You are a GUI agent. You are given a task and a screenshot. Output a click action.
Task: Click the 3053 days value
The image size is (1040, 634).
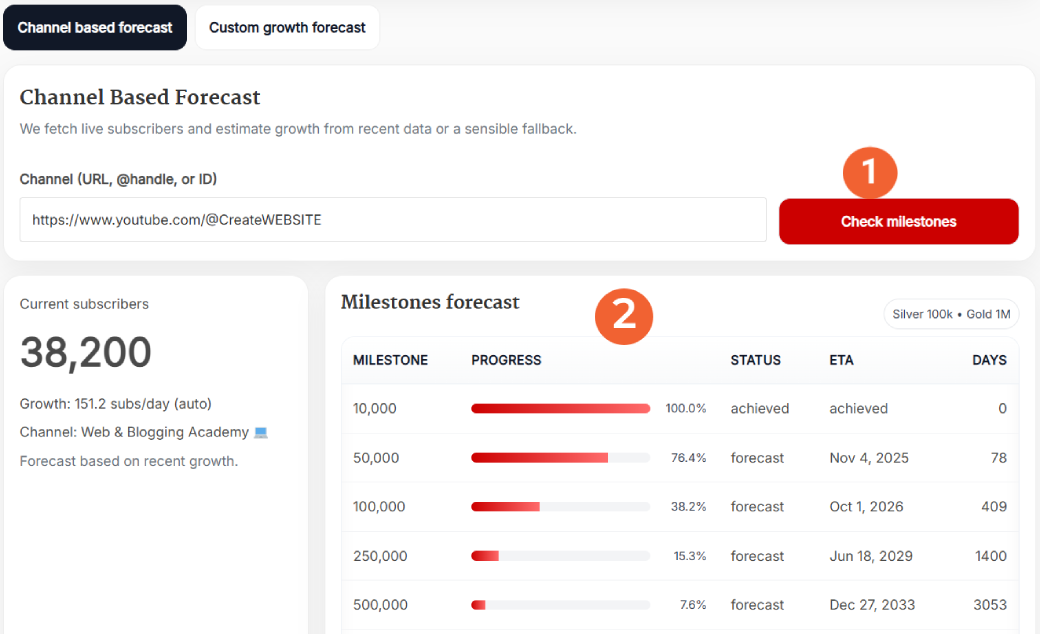click(990, 605)
